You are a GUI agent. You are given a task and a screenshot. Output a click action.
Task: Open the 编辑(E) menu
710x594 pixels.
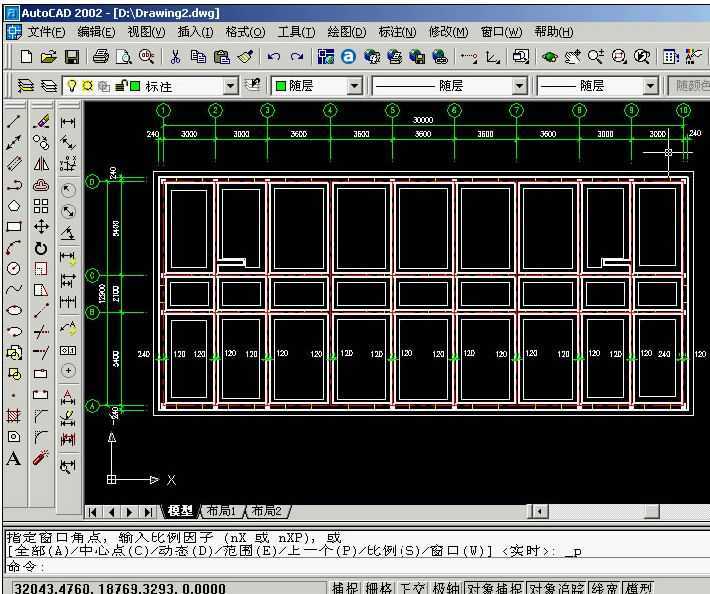96,32
